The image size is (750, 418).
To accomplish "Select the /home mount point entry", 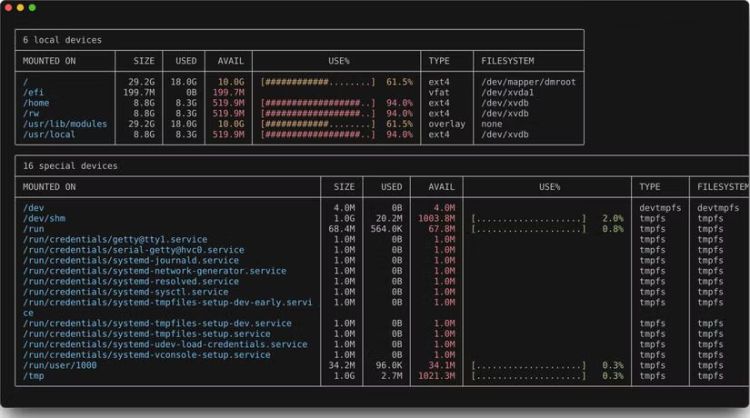I will coord(36,103).
